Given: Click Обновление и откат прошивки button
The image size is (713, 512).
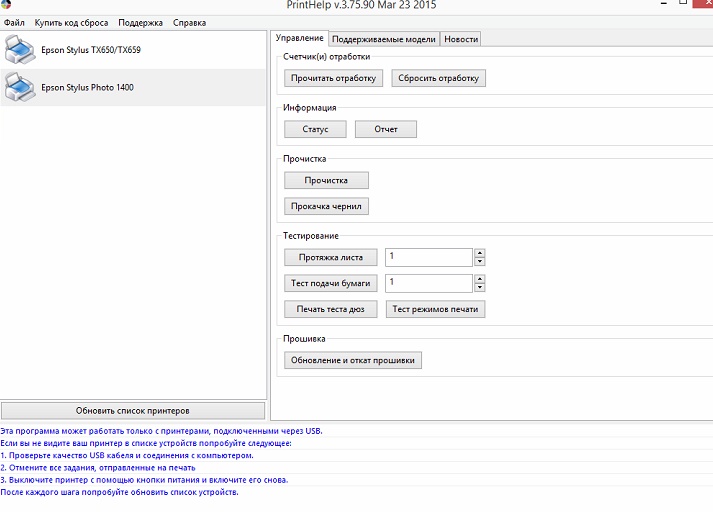Looking at the screenshot, I should [x=352, y=360].
